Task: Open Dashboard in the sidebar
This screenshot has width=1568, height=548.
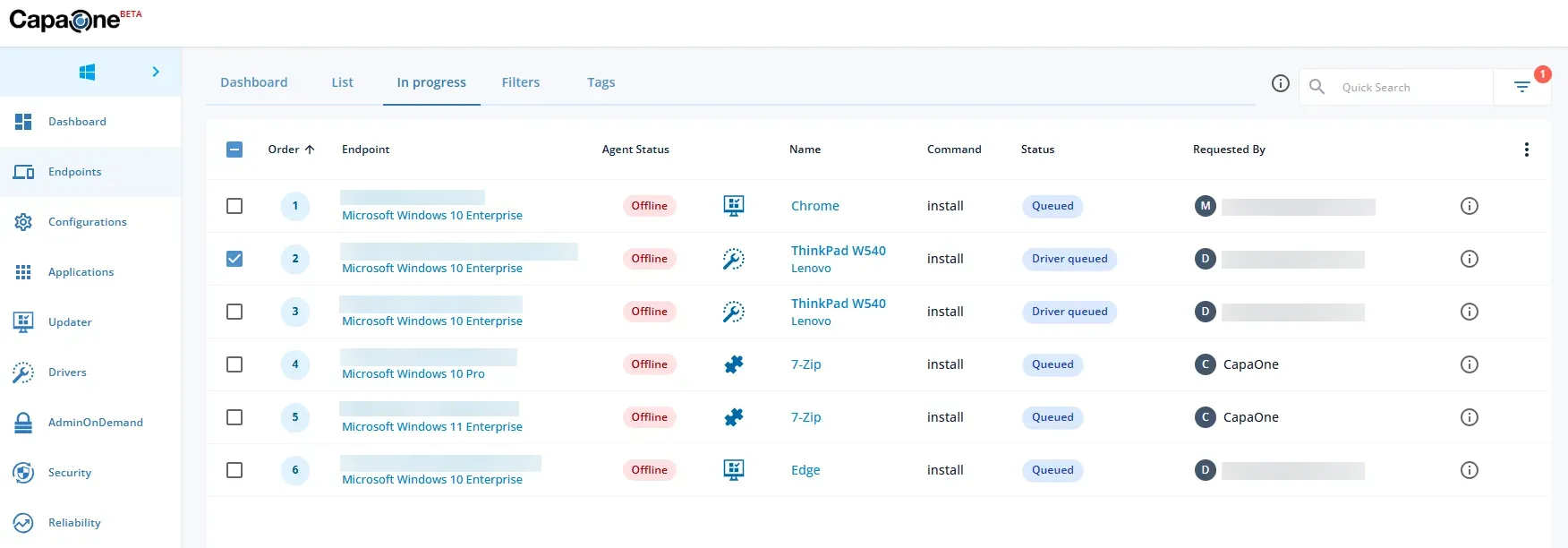Action: coord(90,122)
